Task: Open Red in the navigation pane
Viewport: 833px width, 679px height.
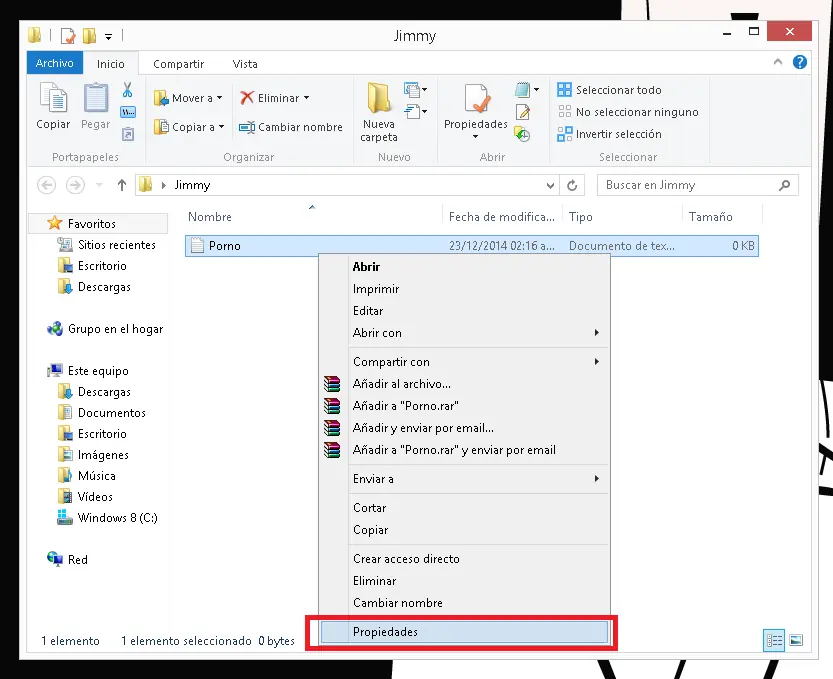Action: [x=67, y=559]
